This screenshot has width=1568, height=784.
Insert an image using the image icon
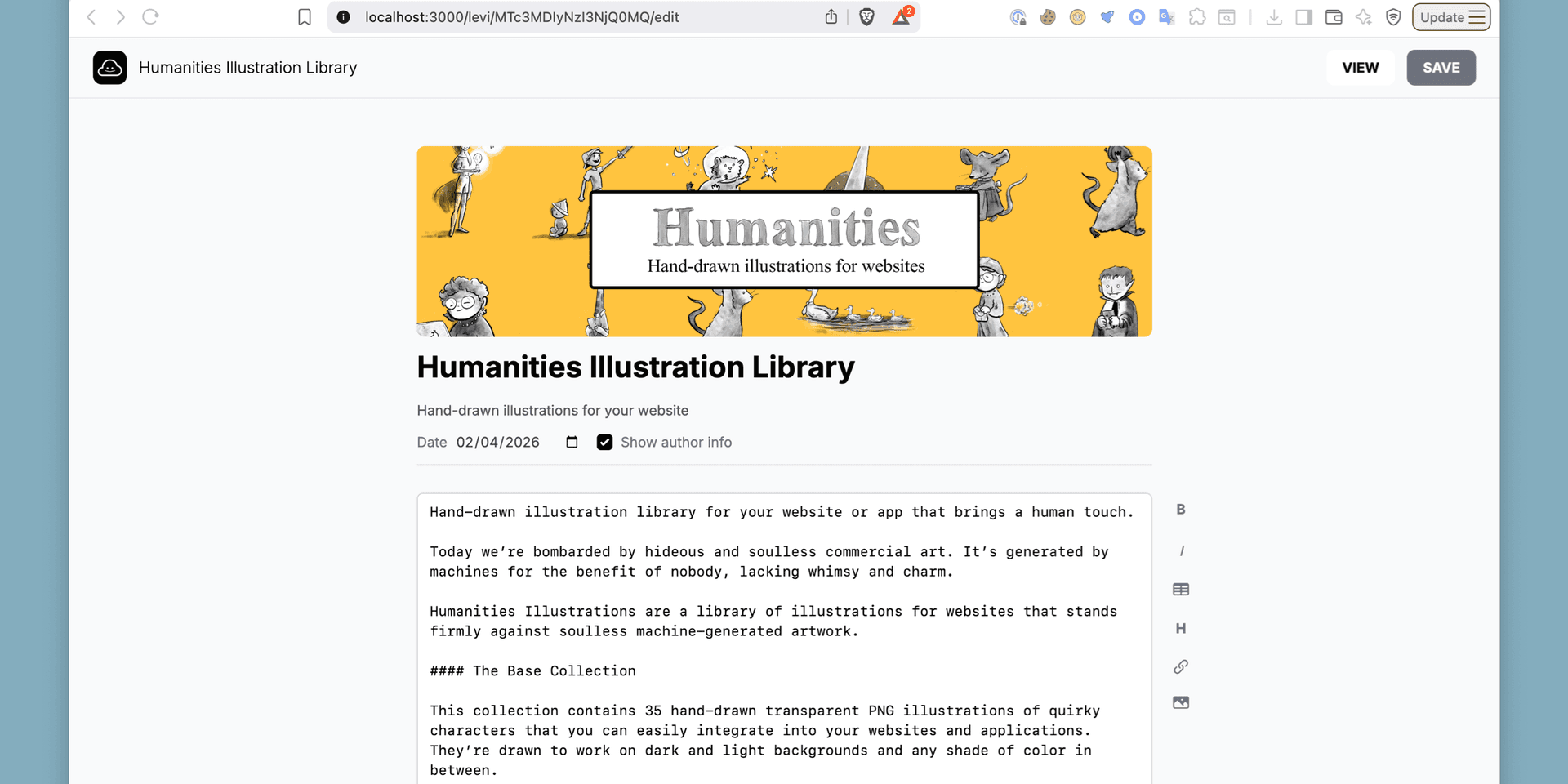1181,702
